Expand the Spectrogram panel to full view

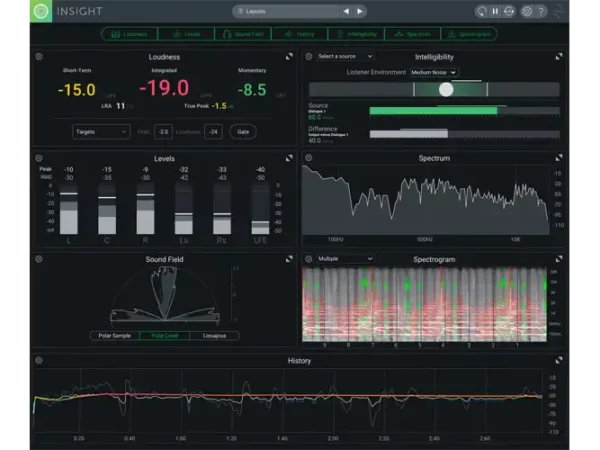[x=559, y=259]
